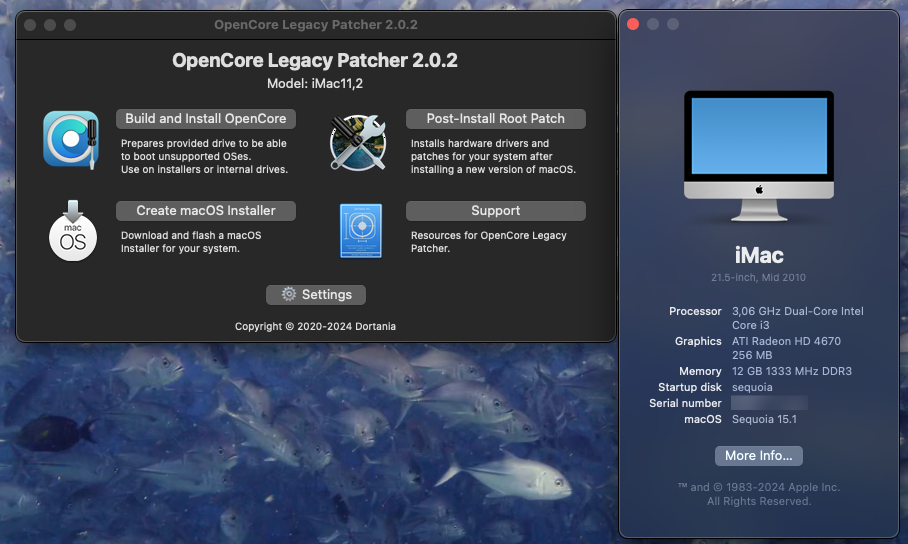The width and height of the screenshot is (908, 544).
Task: Click More Info... in About This Mac
Action: pos(759,456)
